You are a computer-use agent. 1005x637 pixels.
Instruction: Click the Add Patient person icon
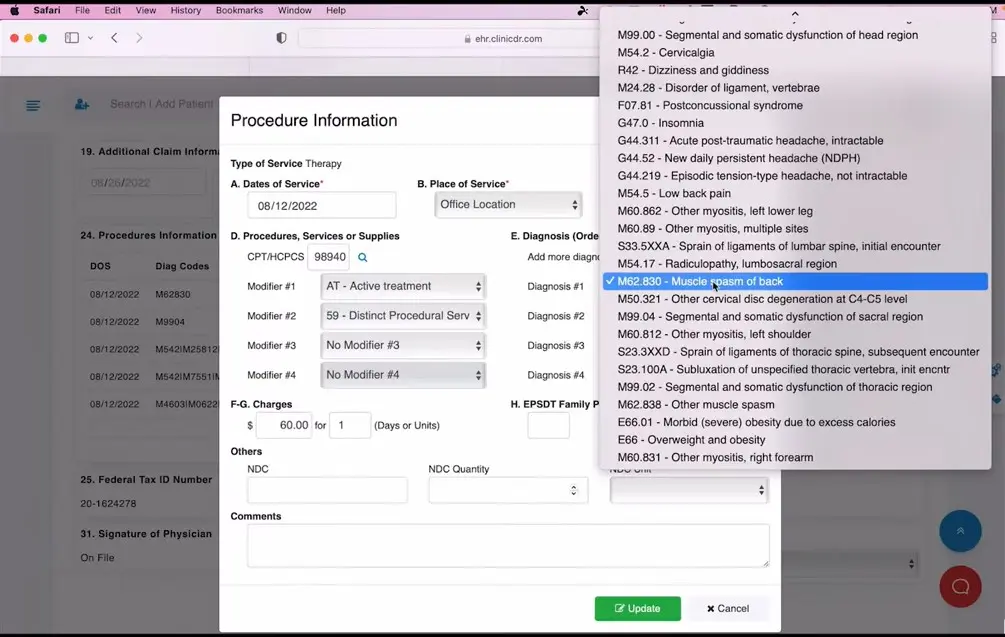81,104
